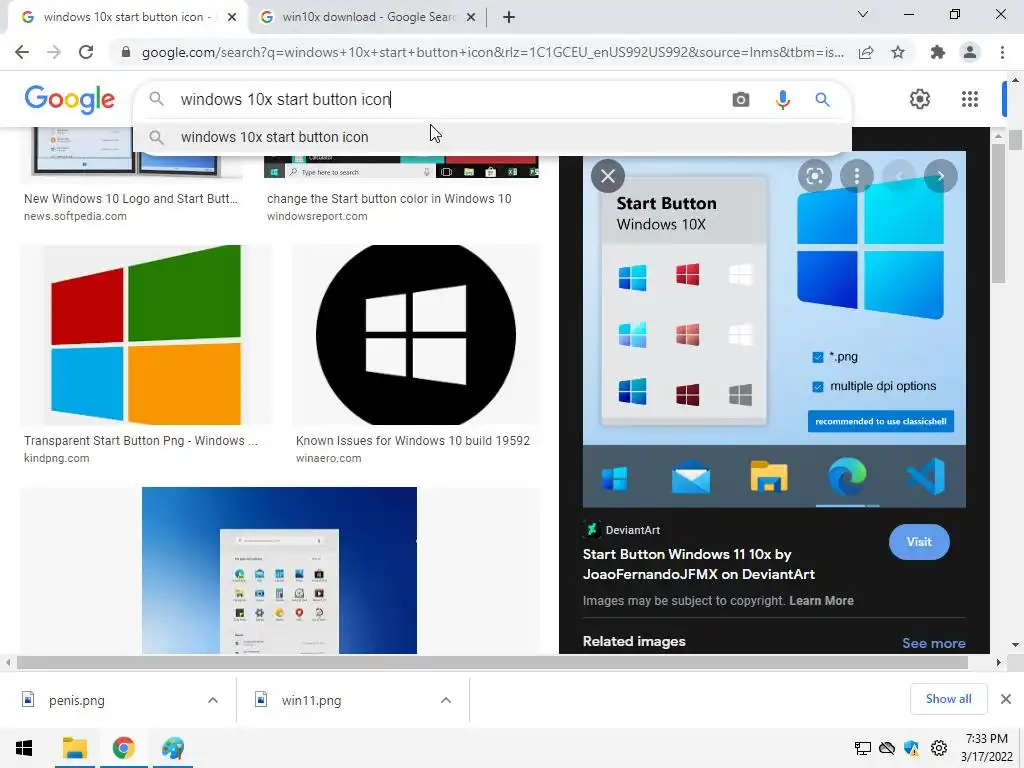This screenshot has width=1024, height=768.
Task: Open the downloaded penis.png file
Action: click(x=76, y=700)
